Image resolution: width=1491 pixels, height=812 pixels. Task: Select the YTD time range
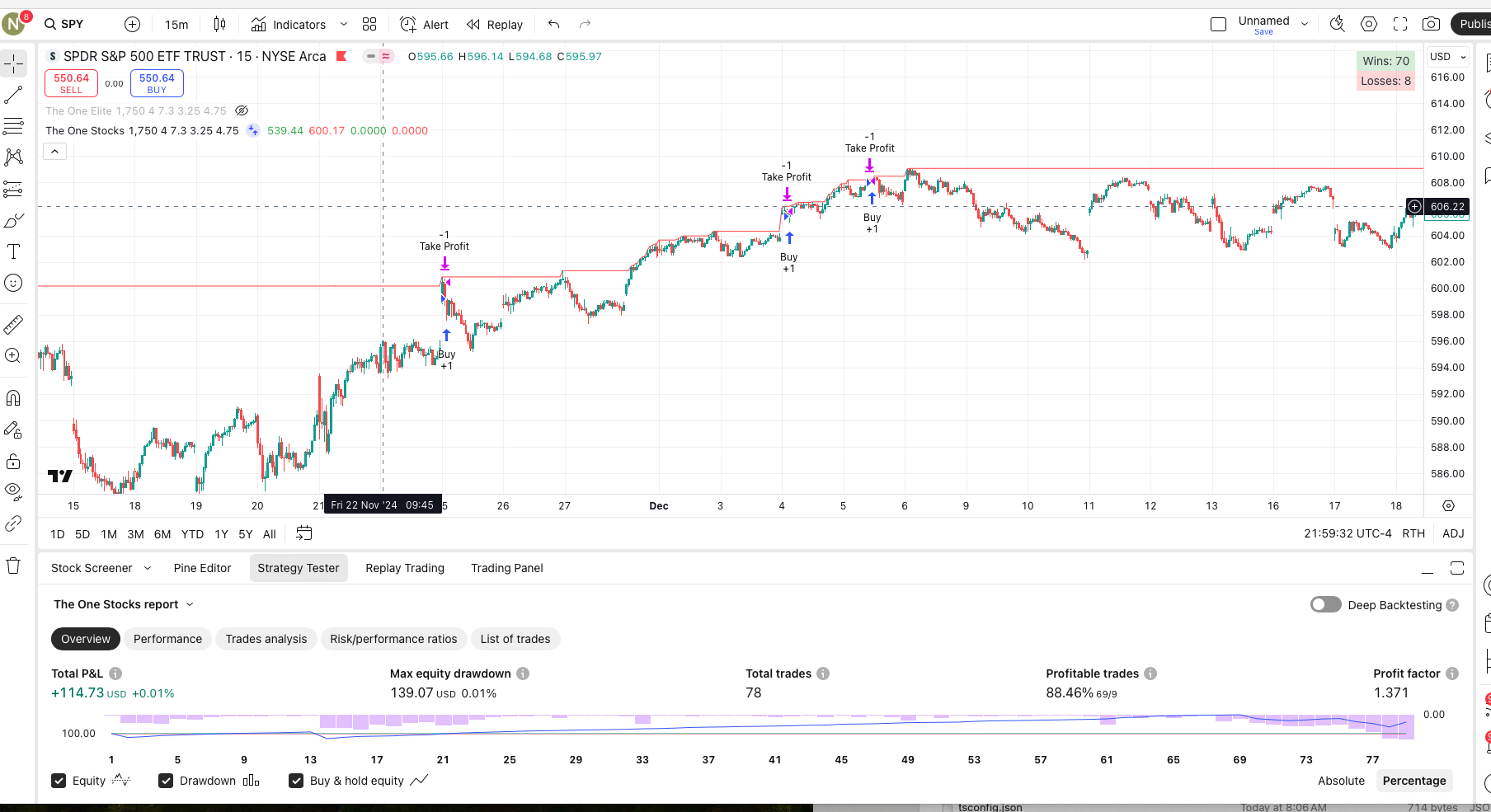[x=192, y=534]
